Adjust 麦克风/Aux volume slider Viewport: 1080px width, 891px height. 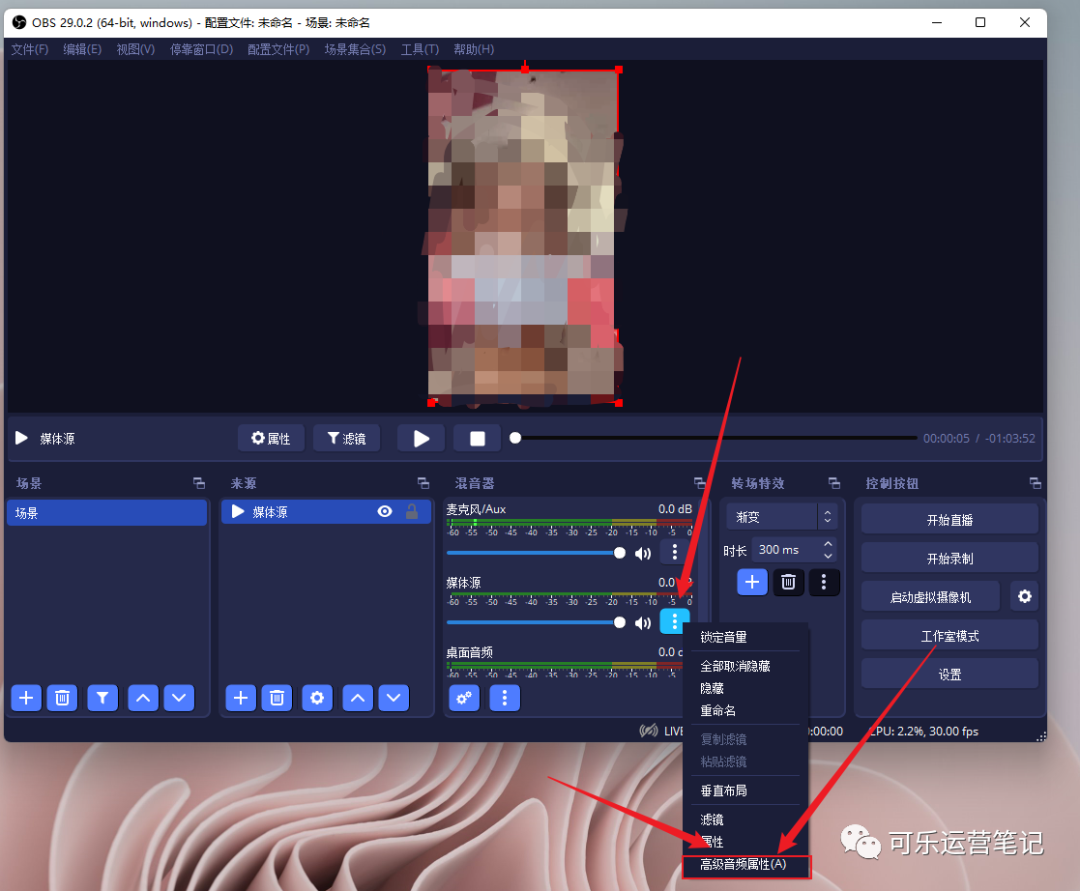536,553
